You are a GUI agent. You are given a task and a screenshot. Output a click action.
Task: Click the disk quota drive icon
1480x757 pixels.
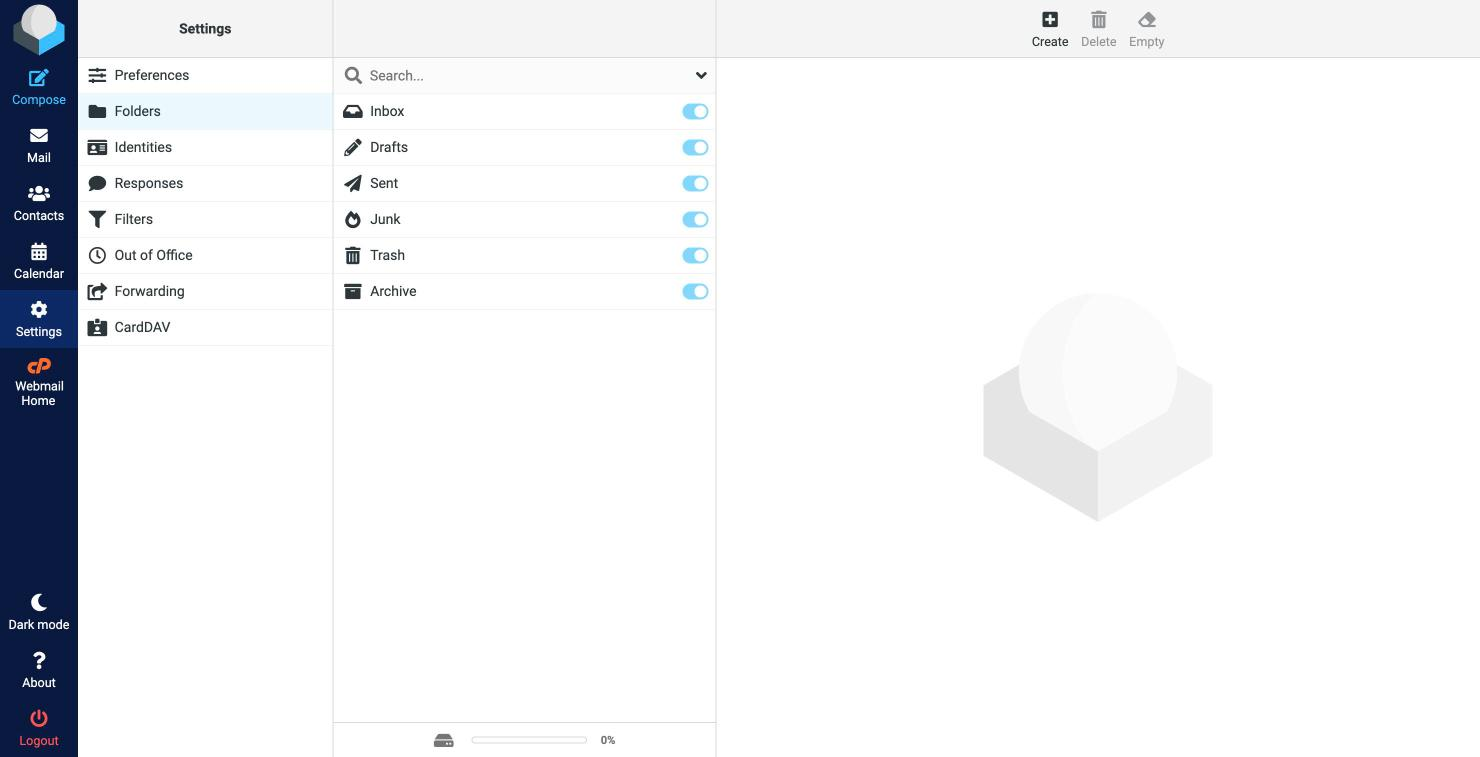coord(444,740)
